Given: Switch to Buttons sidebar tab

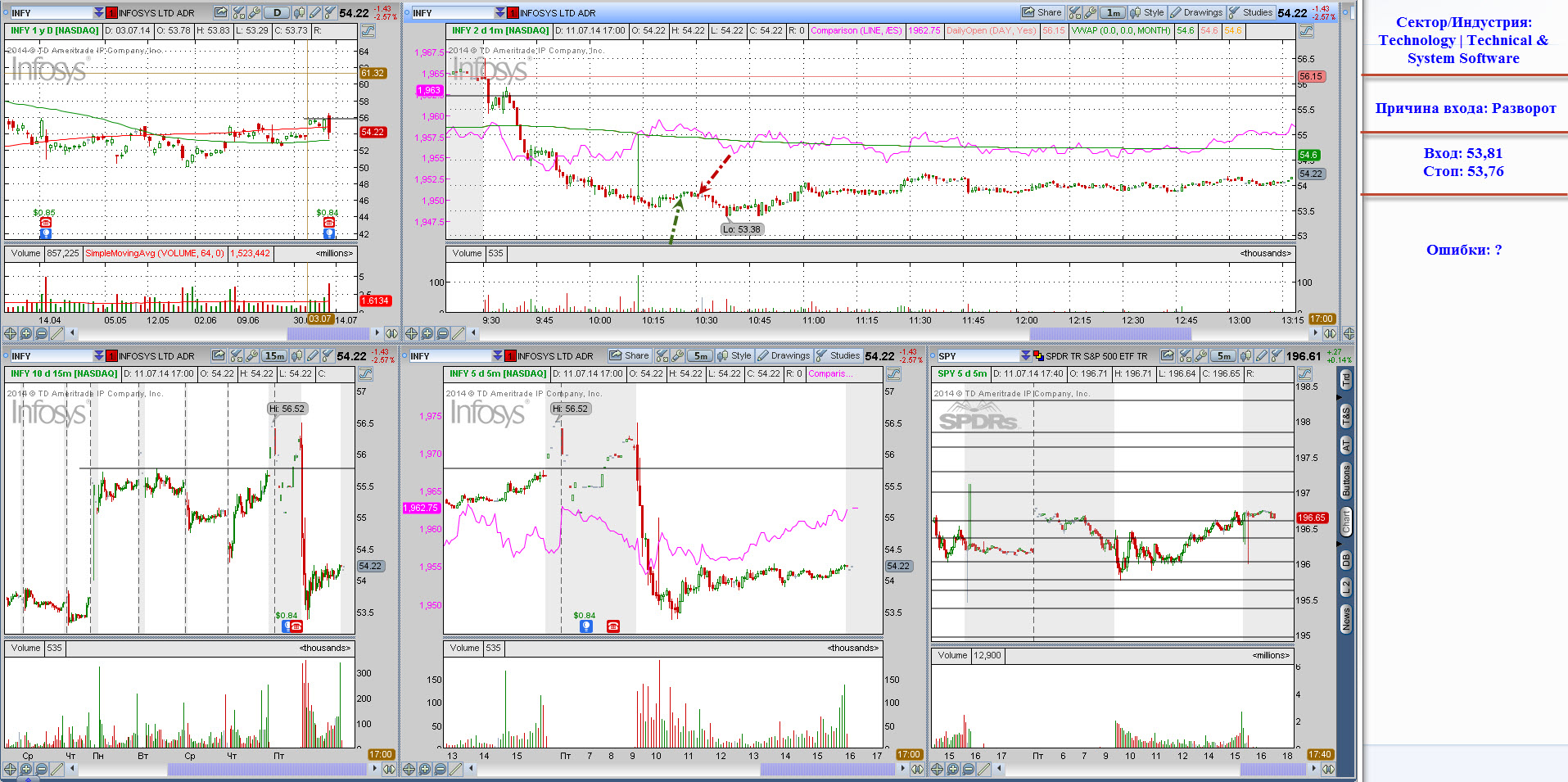Looking at the screenshot, I should point(1345,481).
